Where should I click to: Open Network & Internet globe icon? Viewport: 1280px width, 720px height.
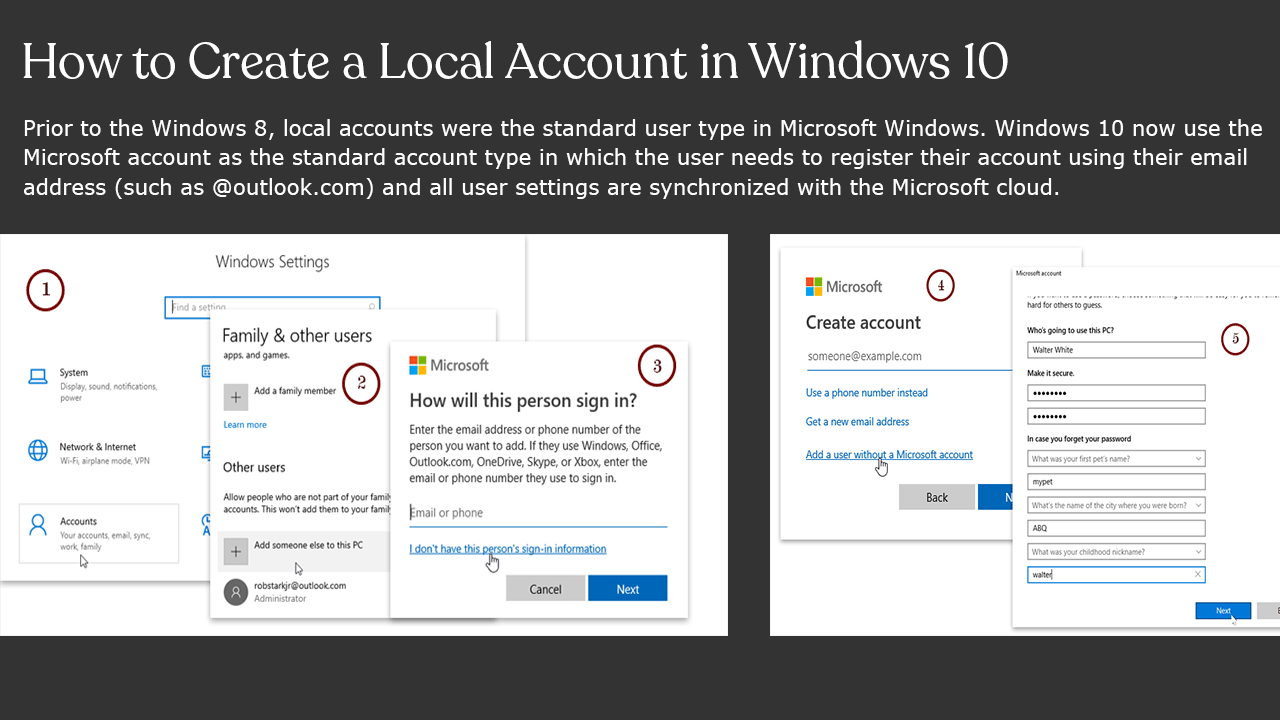pos(38,450)
